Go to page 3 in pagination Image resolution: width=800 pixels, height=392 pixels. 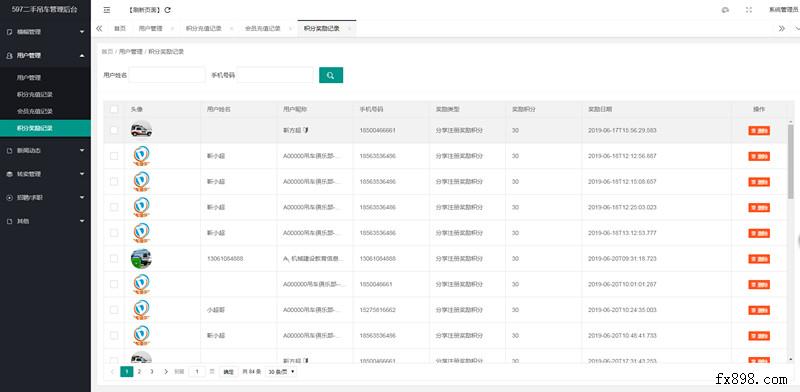coord(152,372)
